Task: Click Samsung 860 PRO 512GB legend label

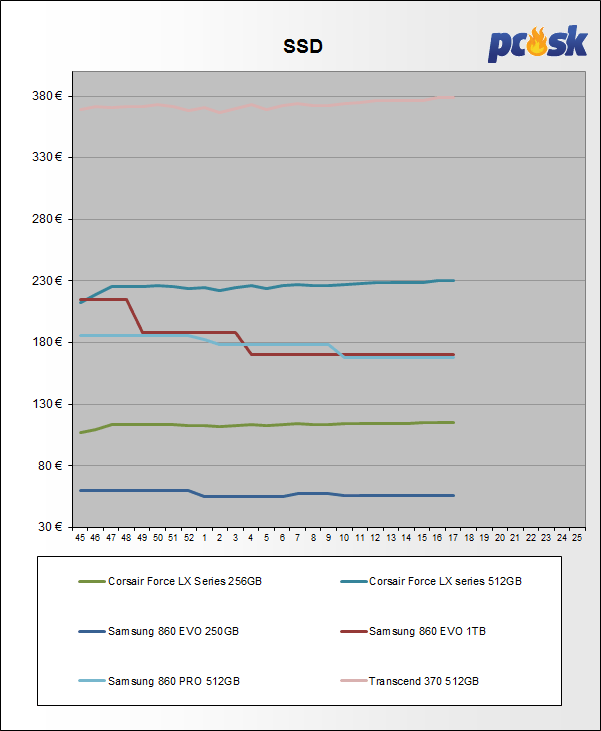Action: pos(174,681)
